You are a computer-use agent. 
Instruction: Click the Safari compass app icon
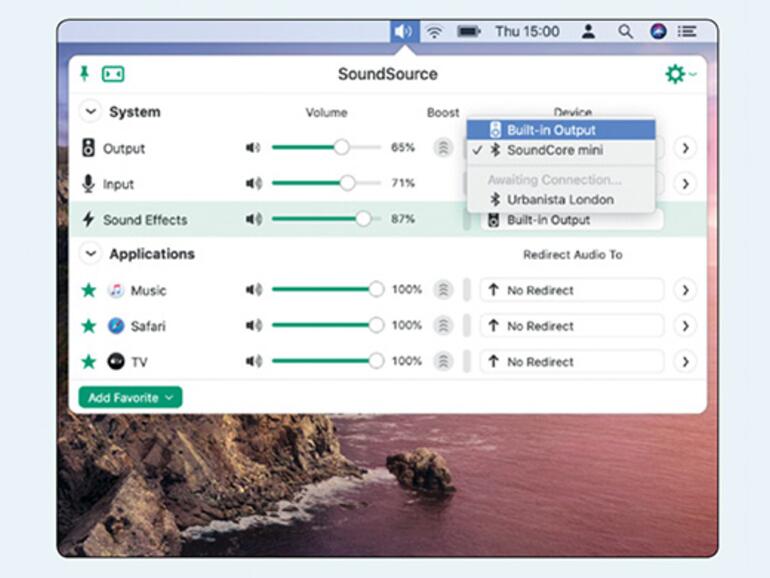point(116,326)
